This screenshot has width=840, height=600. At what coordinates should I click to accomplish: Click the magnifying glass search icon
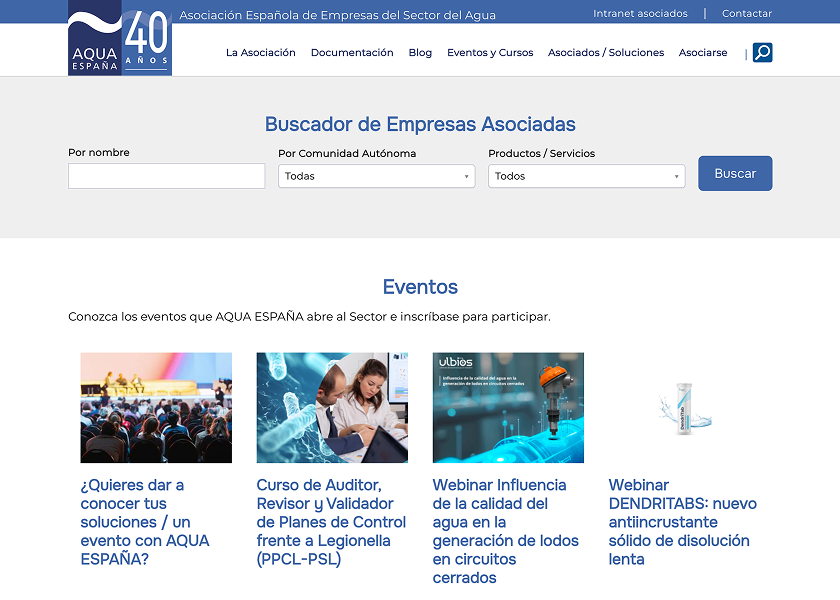[x=762, y=53]
